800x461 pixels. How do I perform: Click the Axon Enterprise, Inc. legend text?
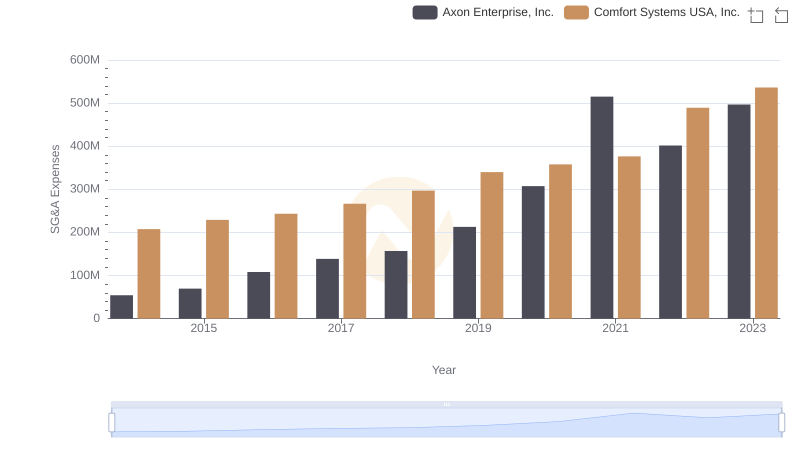498,12
